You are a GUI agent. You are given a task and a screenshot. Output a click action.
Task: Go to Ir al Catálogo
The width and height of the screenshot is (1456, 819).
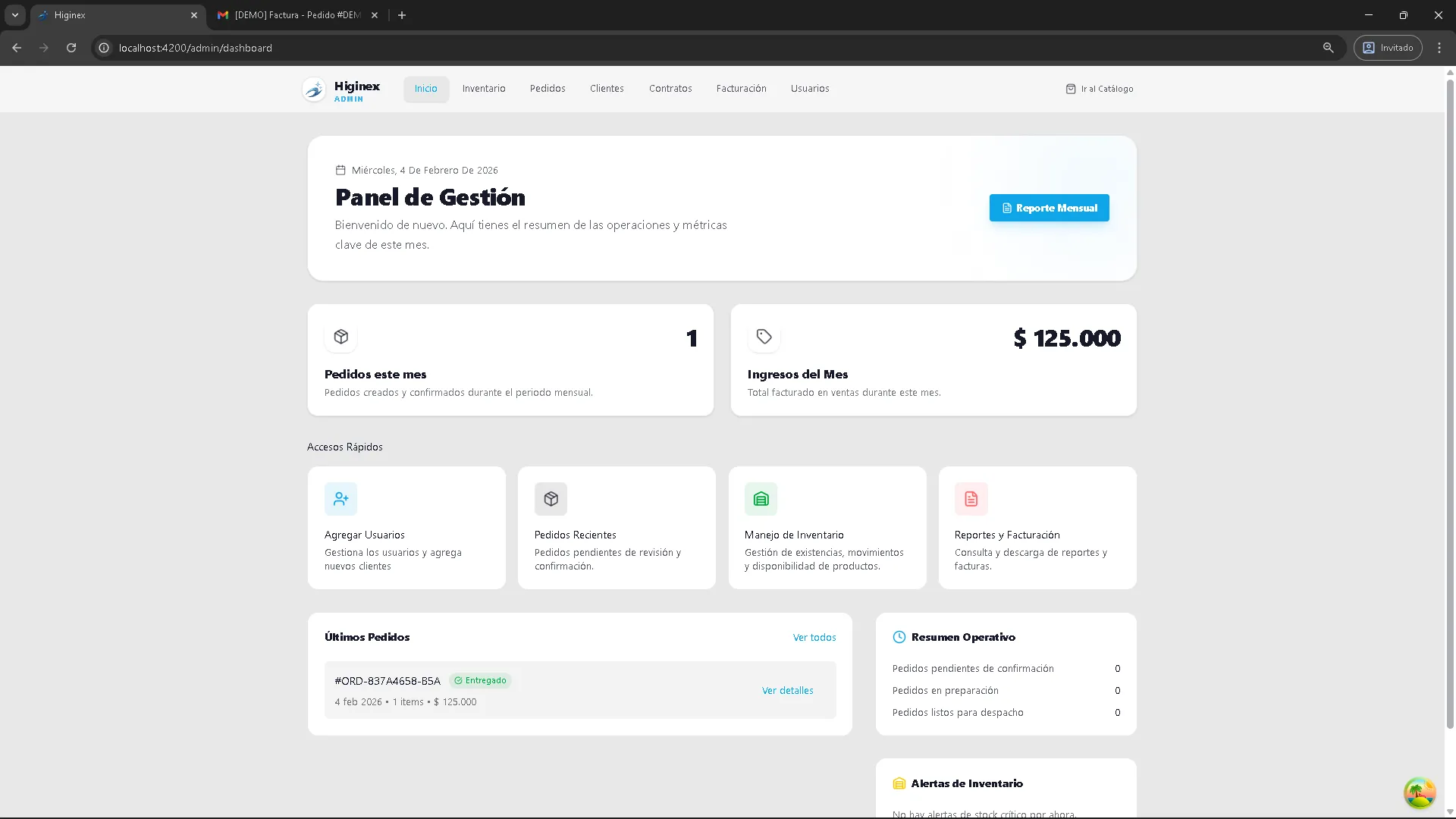click(1100, 89)
